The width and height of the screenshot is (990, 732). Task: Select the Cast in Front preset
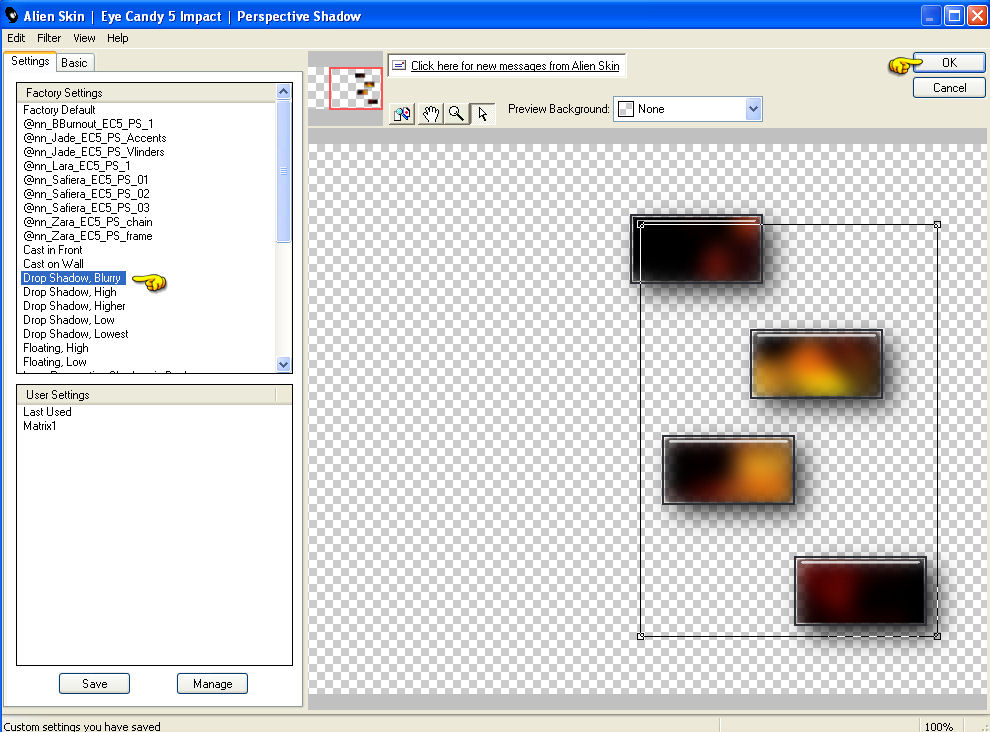pos(53,250)
